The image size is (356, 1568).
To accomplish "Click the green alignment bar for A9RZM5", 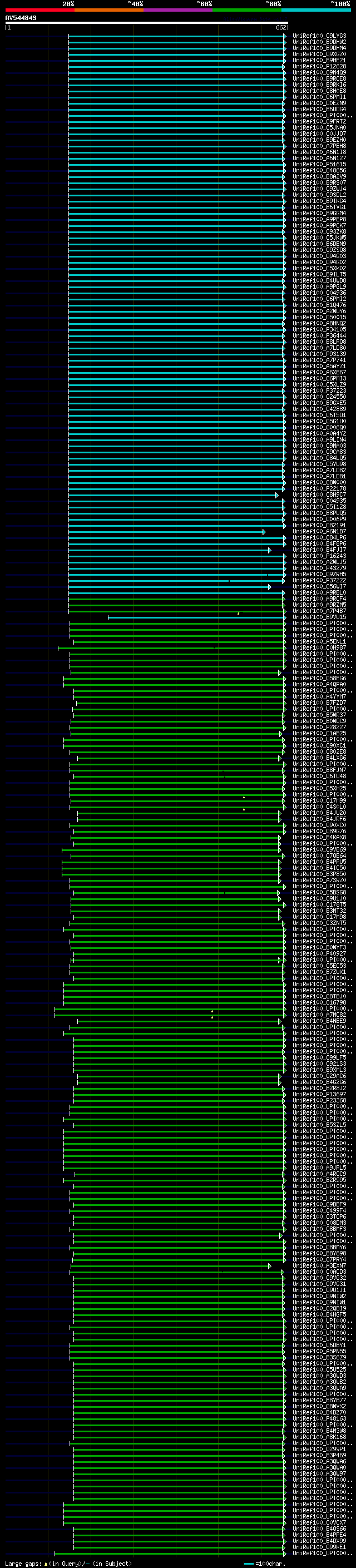I will coord(176,605).
